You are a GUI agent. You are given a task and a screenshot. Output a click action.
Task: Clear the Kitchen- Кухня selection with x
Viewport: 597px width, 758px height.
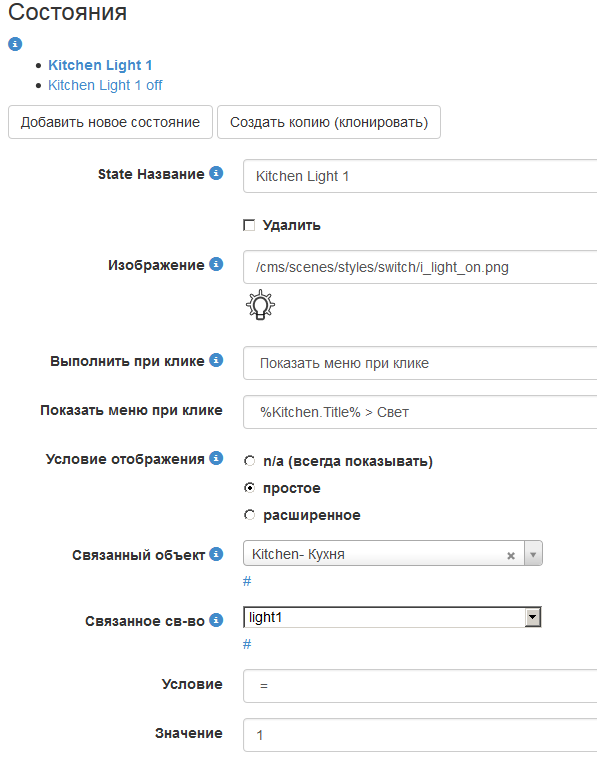point(510,556)
